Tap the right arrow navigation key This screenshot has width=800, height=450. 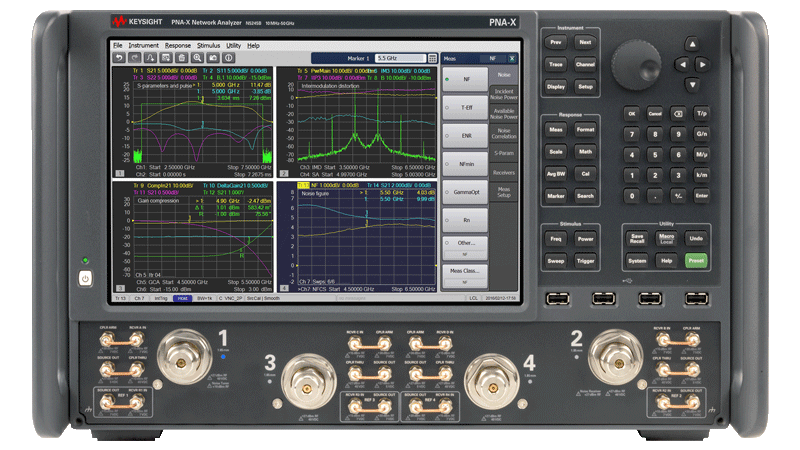click(x=703, y=64)
